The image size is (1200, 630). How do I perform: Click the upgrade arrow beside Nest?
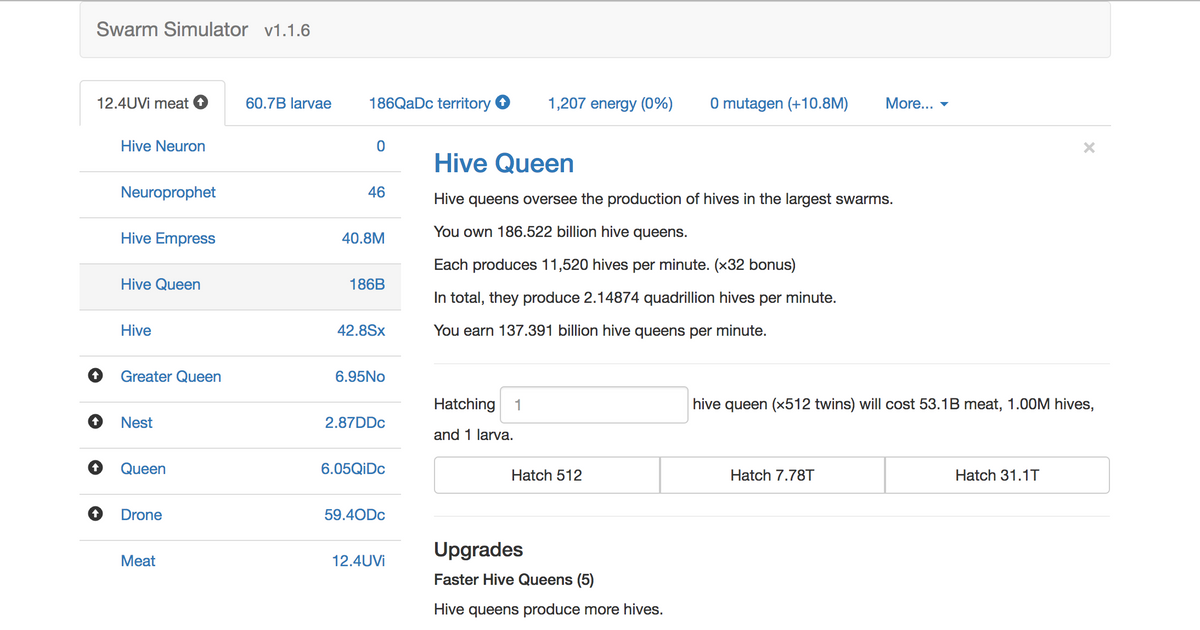[x=95, y=422]
